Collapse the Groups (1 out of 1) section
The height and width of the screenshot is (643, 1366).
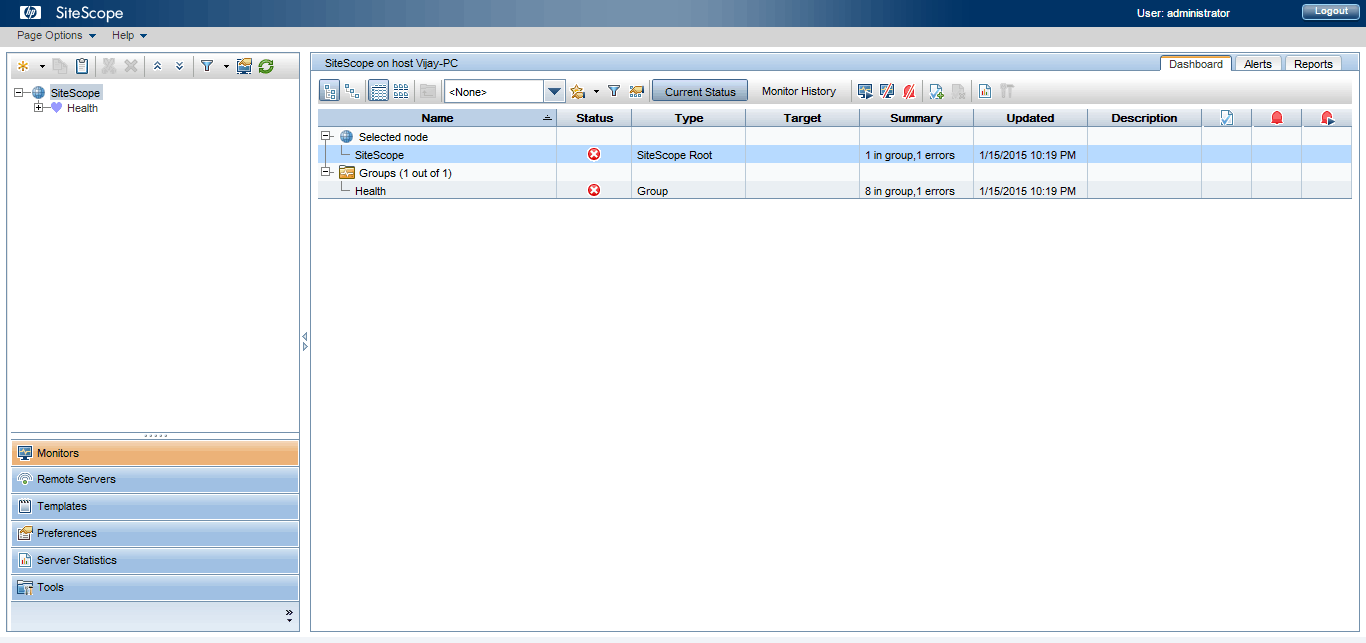point(326,172)
